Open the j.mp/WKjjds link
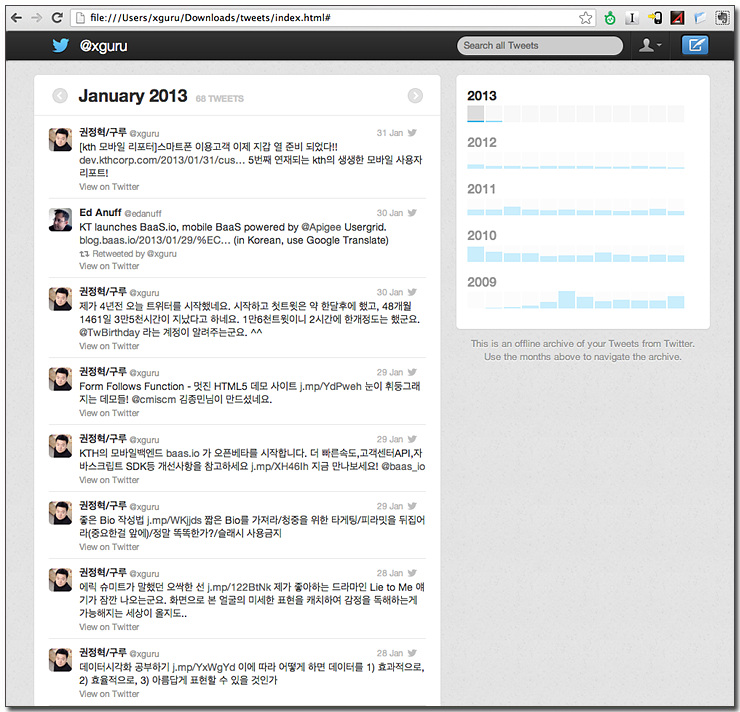This screenshot has height=712, width=740. click(175, 520)
